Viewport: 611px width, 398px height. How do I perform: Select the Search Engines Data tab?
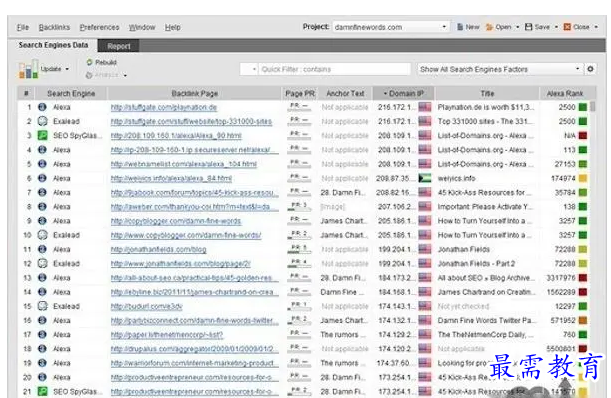click(x=53, y=45)
